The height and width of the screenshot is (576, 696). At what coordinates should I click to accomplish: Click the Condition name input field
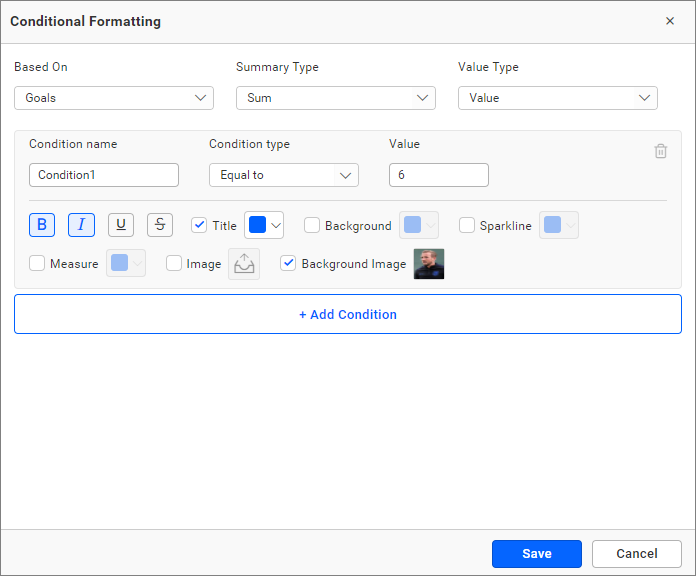pyautogui.click(x=104, y=175)
